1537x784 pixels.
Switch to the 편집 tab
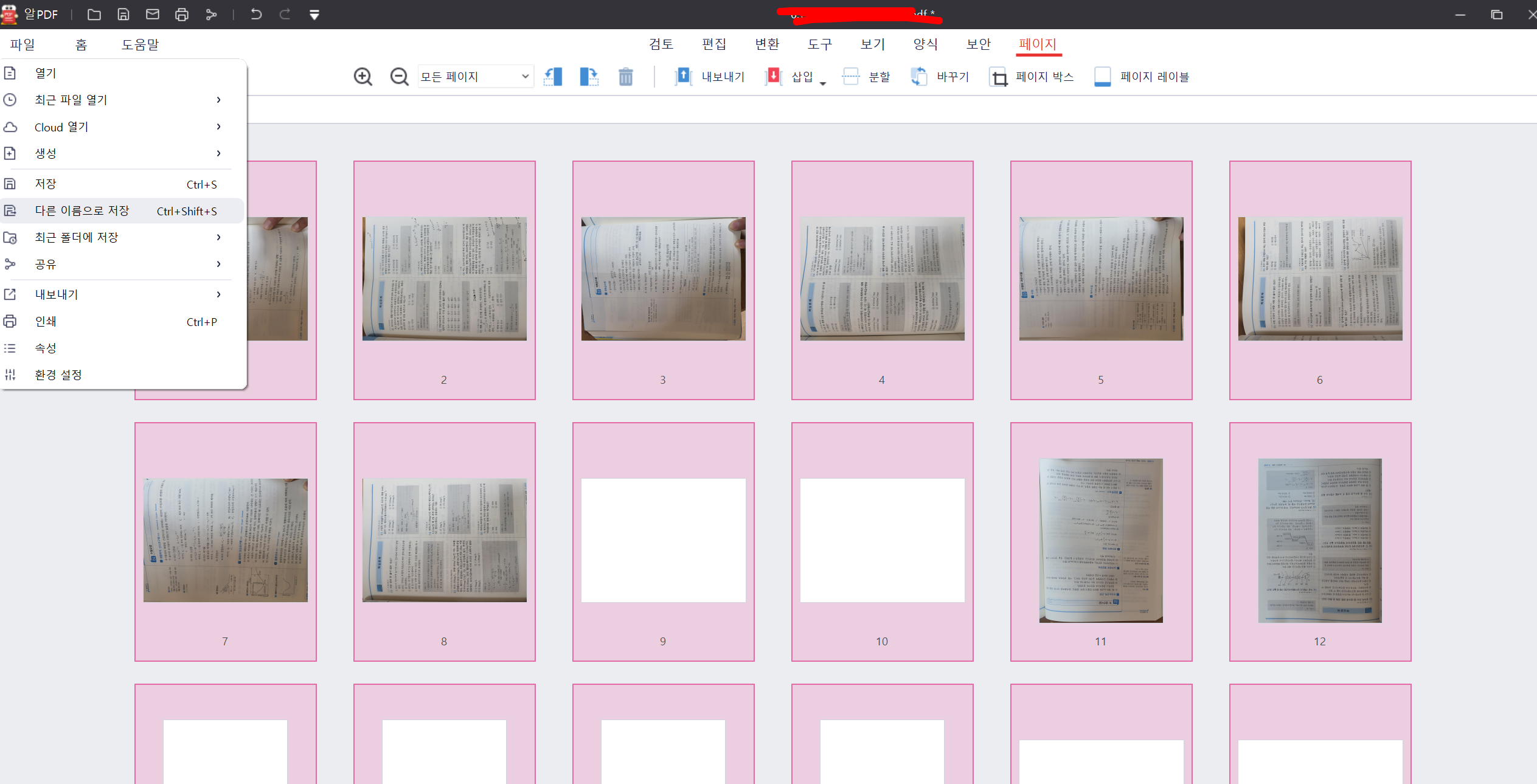click(714, 44)
